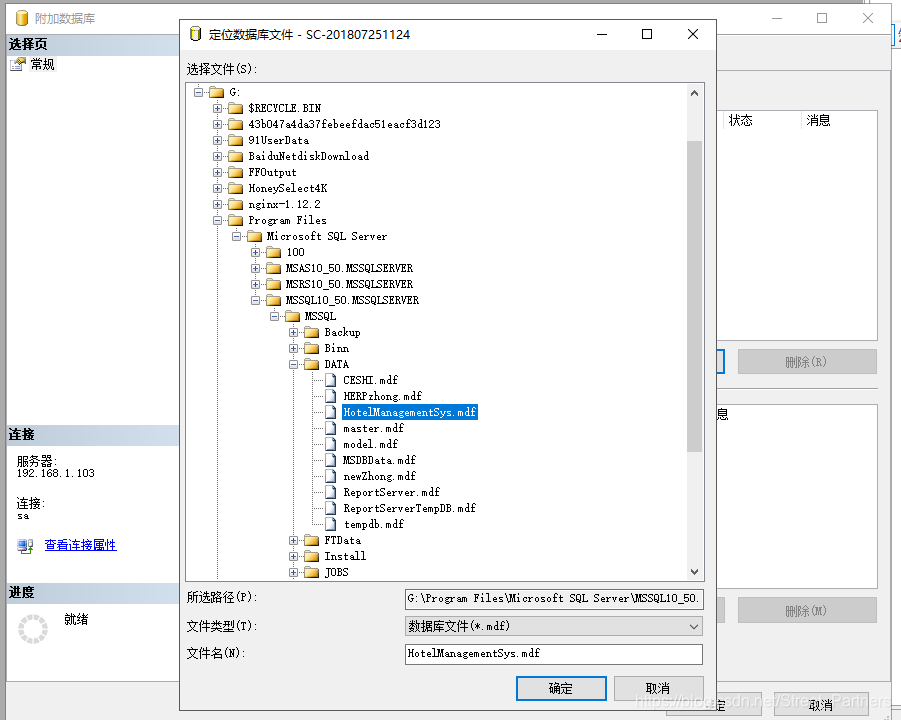
Task: Select the folder name Microsoft SQL Server
Action: [x=327, y=236]
